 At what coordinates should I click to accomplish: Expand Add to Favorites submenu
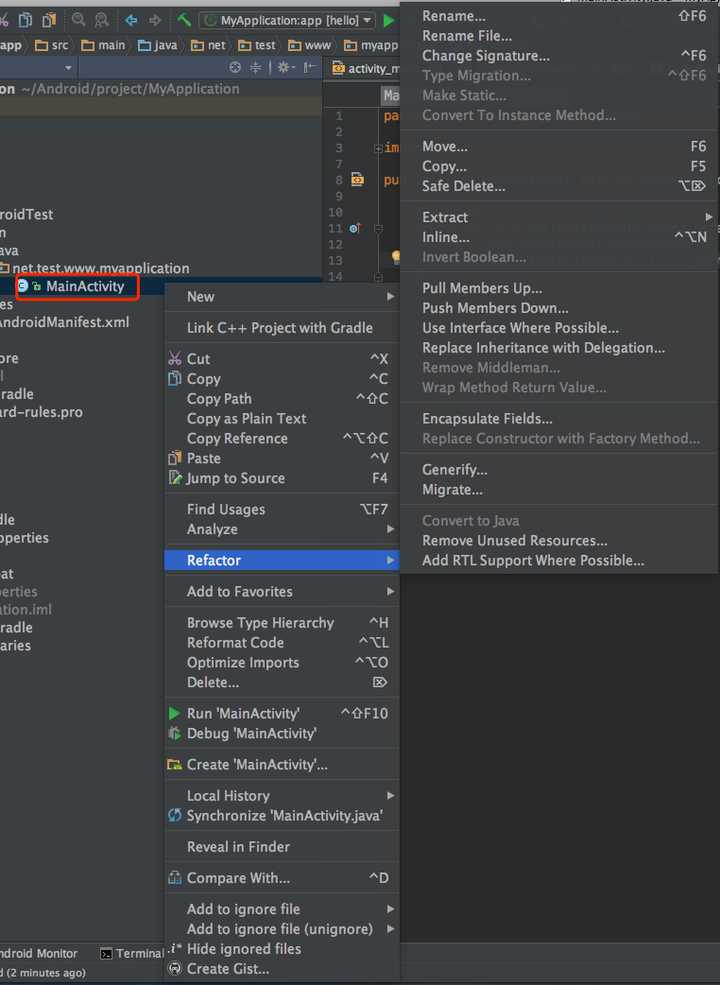pos(281,592)
